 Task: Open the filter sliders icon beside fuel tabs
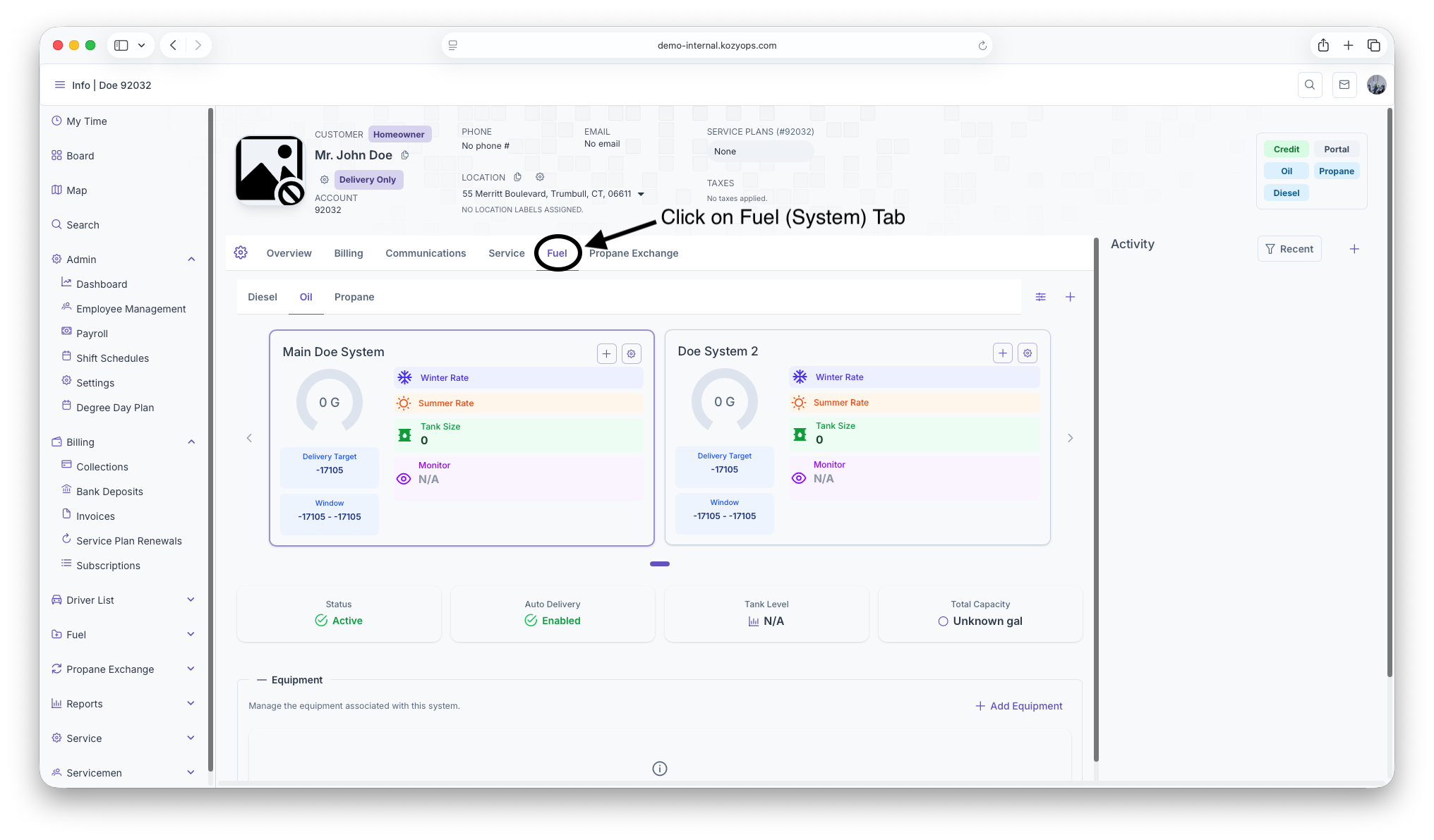point(1040,297)
